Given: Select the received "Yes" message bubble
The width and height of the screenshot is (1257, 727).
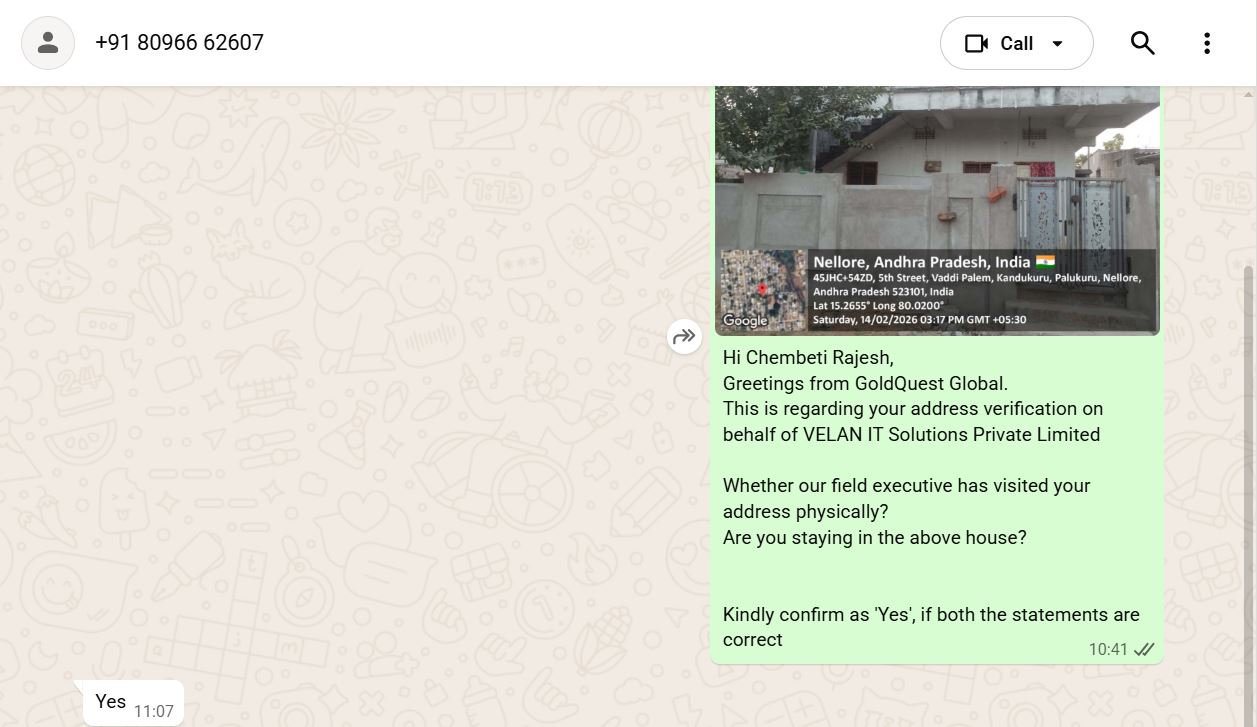Looking at the screenshot, I should (110, 702).
